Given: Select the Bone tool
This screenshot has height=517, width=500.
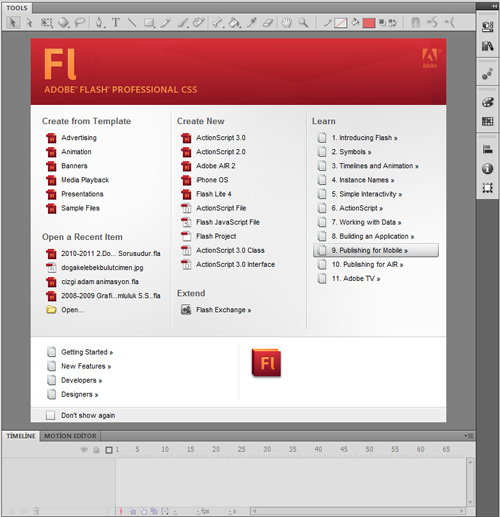Looking at the screenshot, I should [x=218, y=23].
